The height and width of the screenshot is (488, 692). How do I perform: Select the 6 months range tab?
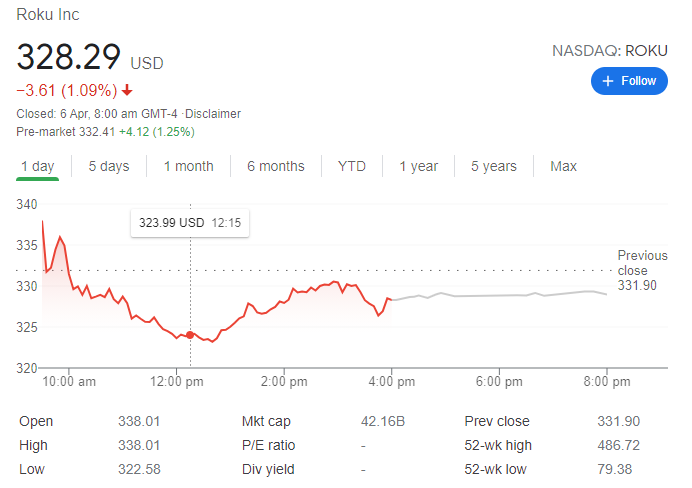276,166
